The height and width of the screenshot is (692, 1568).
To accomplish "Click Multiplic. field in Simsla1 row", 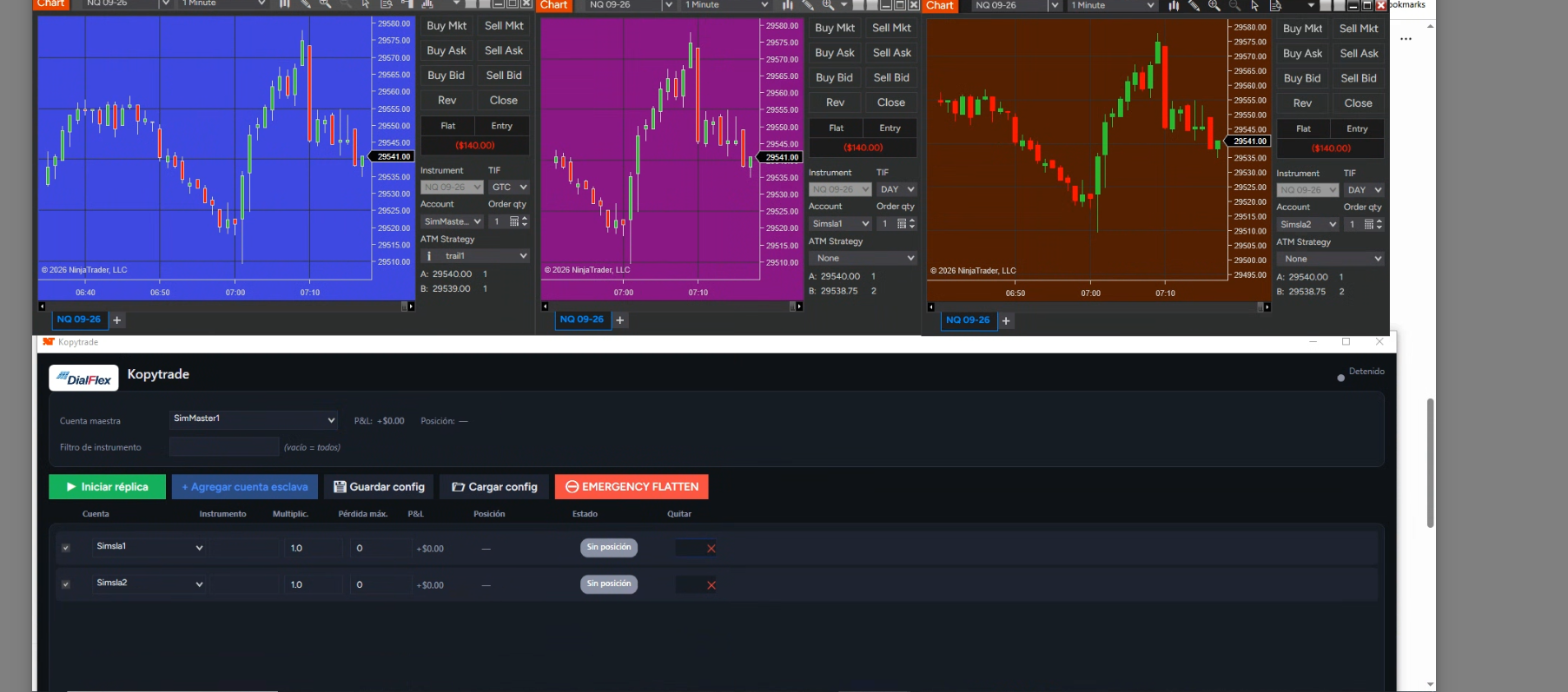I will point(313,549).
